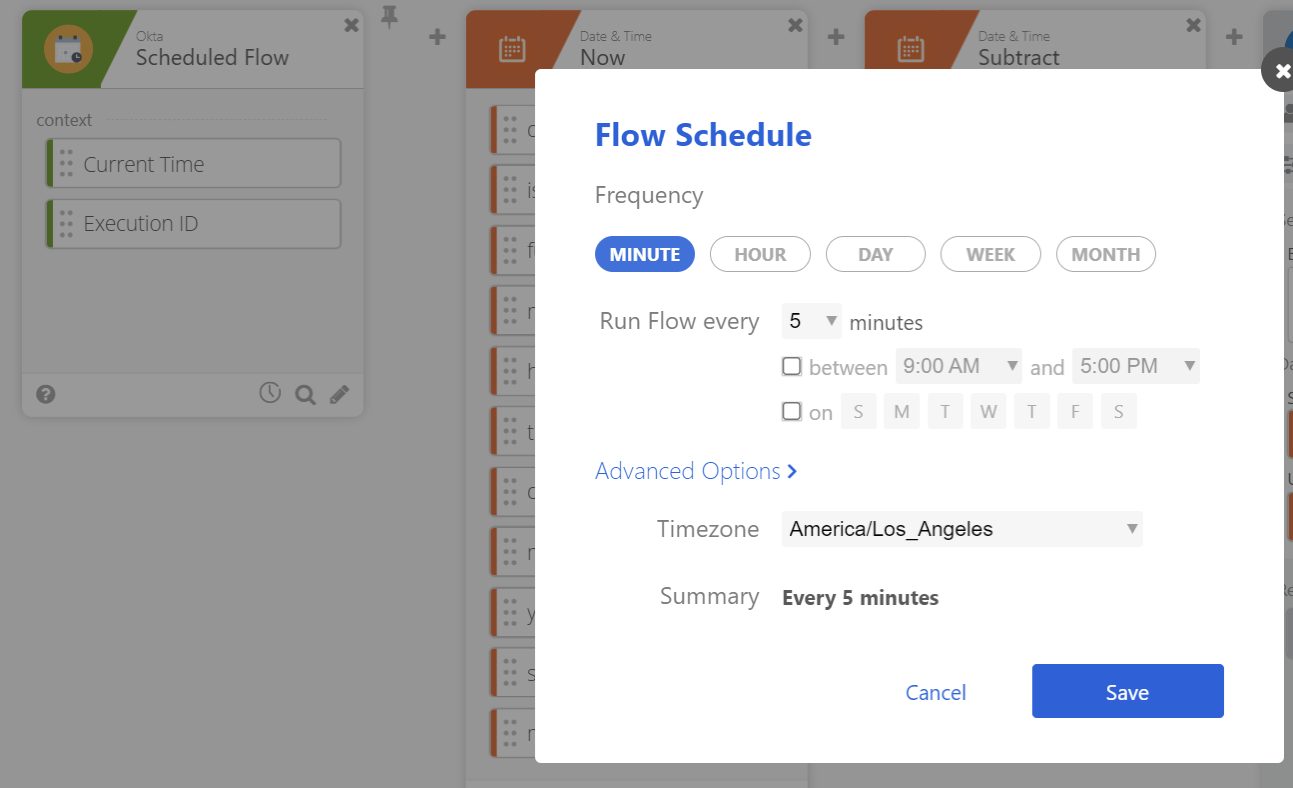Click the Subtract card calendar icon
This screenshot has height=788, width=1293.
pyautogui.click(x=910, y=49)
